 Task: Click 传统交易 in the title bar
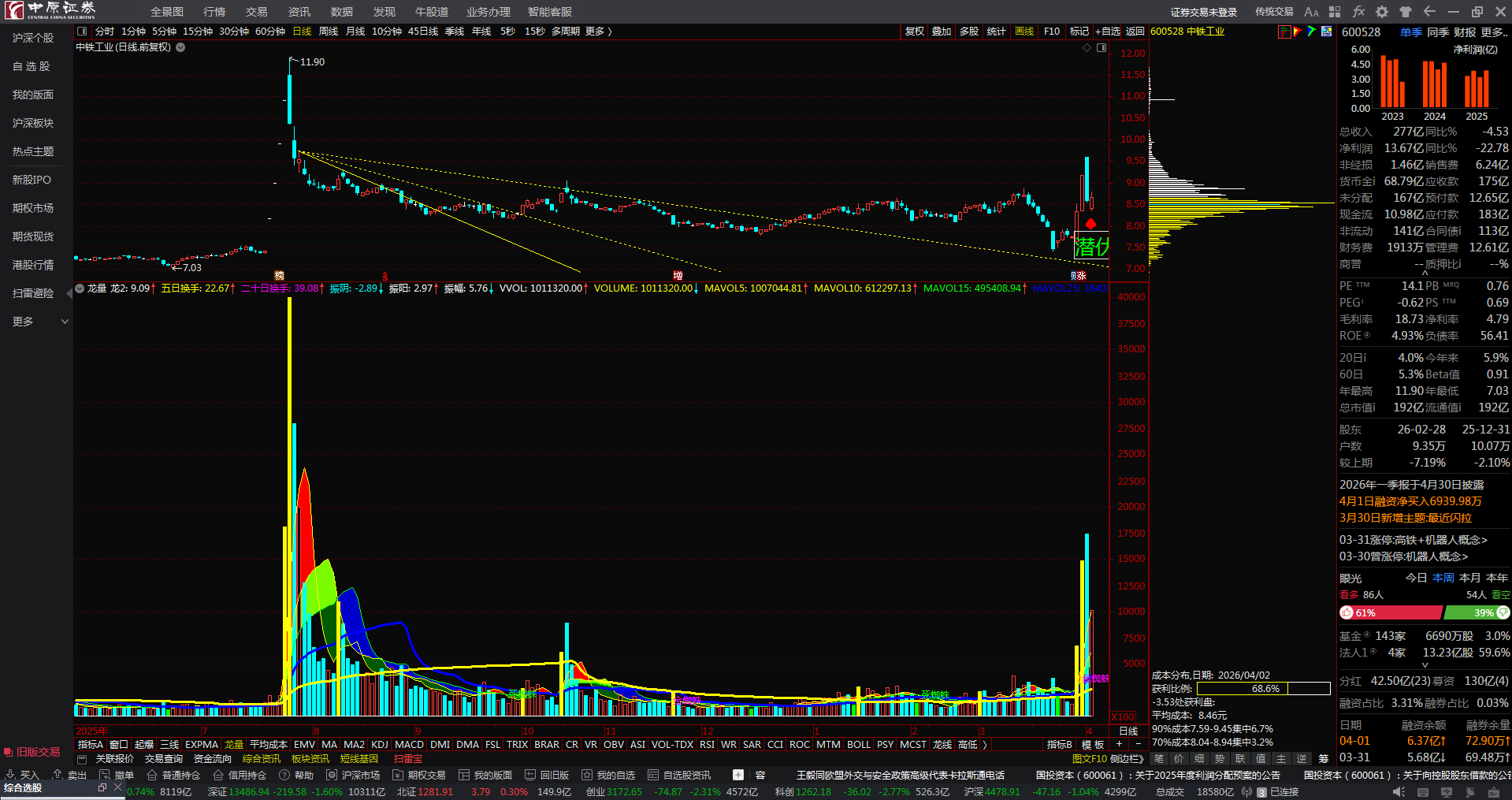(x=1274, y=12)
